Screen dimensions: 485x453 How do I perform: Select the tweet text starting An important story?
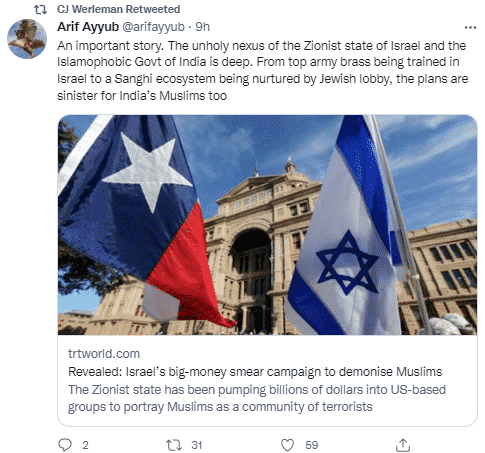pos(263,70)
